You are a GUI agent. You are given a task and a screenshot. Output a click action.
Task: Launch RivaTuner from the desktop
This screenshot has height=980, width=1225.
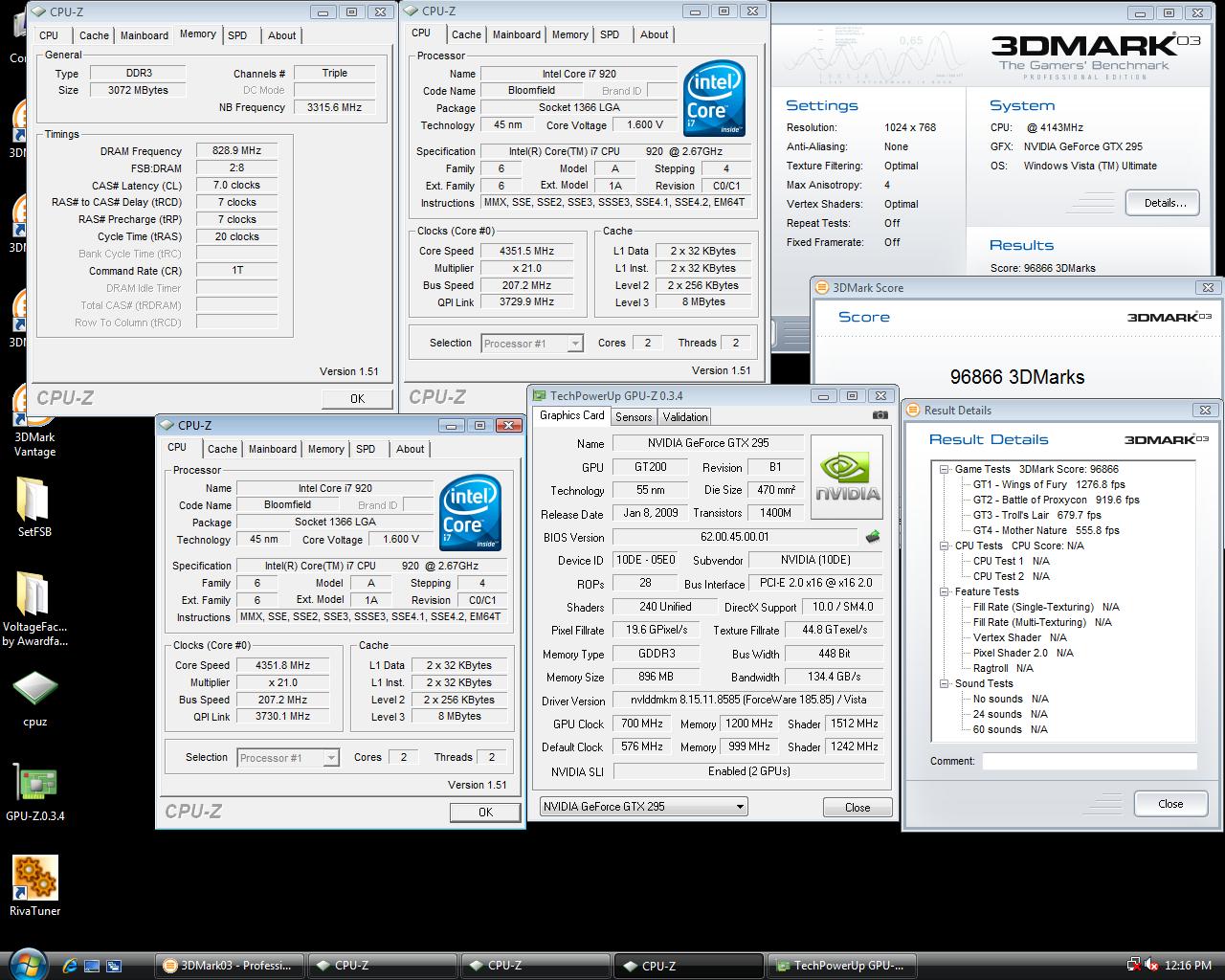click(34, 885)
